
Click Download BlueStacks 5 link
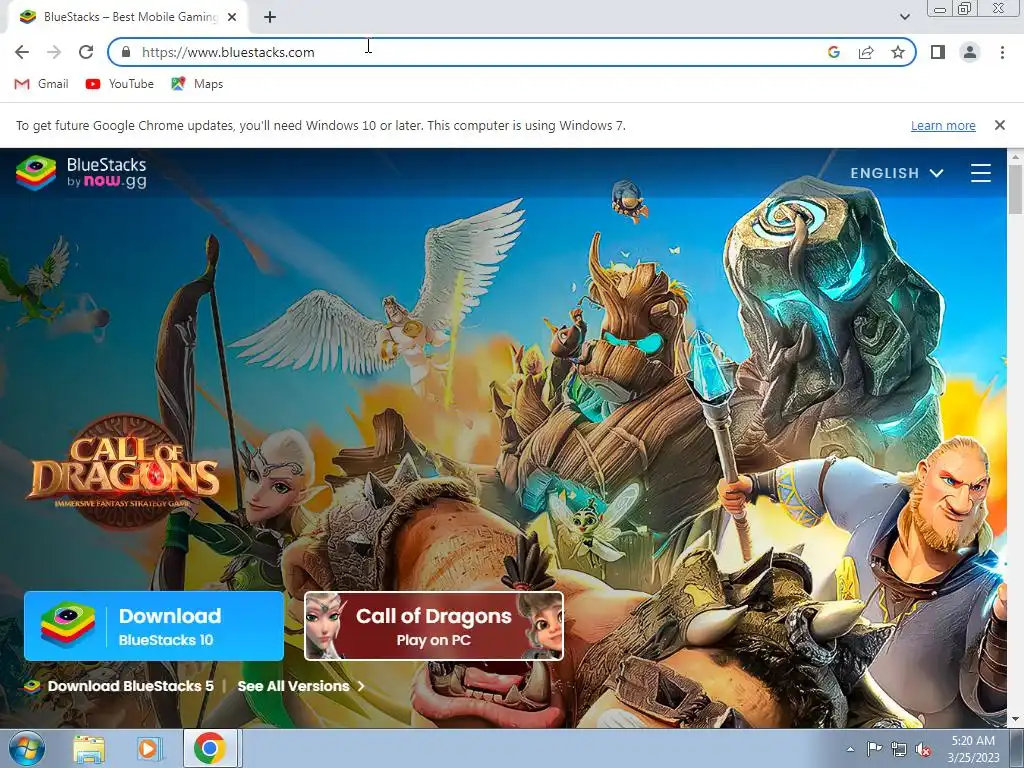[x=119, y=686]
